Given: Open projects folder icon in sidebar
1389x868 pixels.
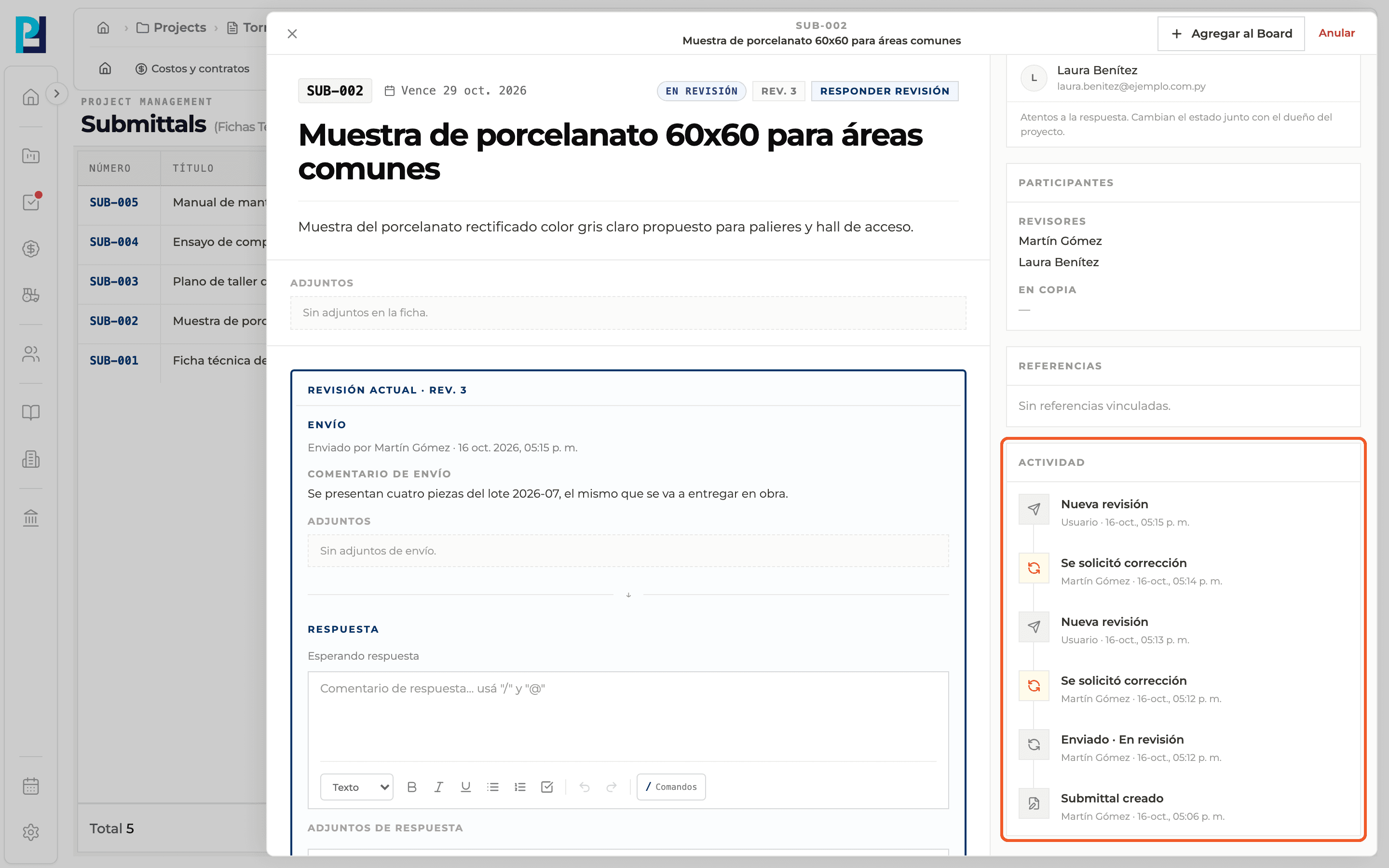Looking at the screenshot, I should tap(31, 156).
